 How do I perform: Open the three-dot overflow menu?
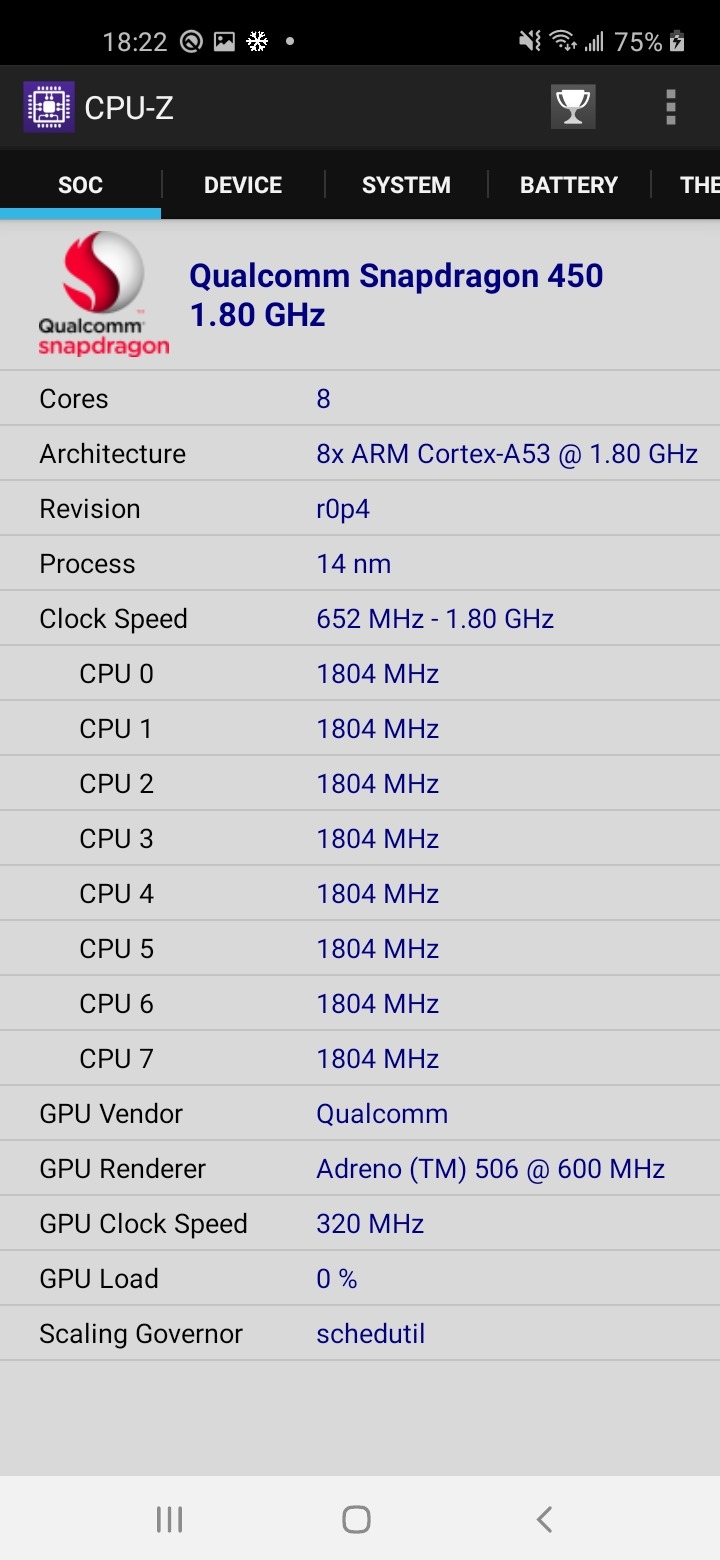670,107
